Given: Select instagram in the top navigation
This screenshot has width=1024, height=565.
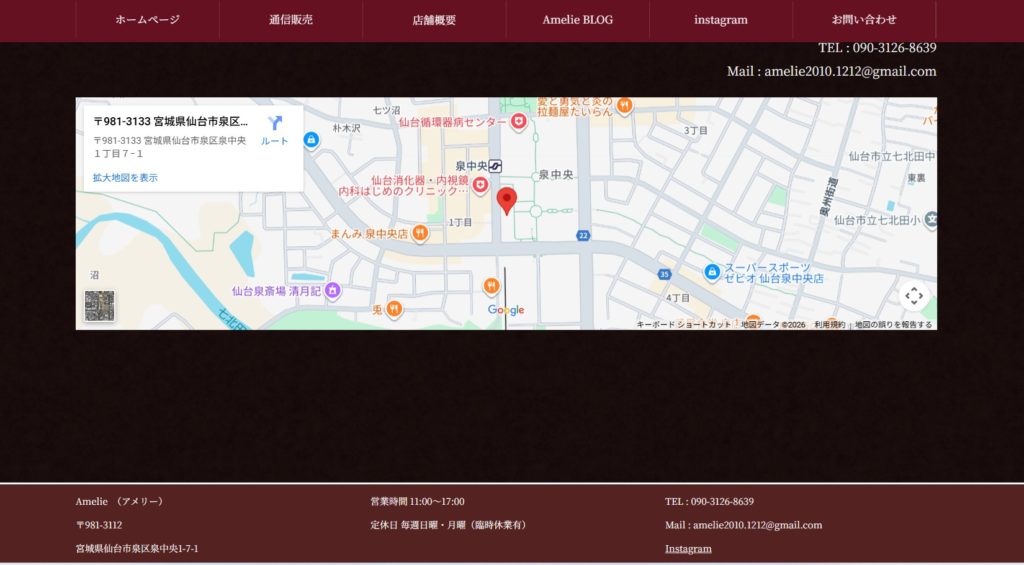Looking at the screenshot, I should point(720,20).
